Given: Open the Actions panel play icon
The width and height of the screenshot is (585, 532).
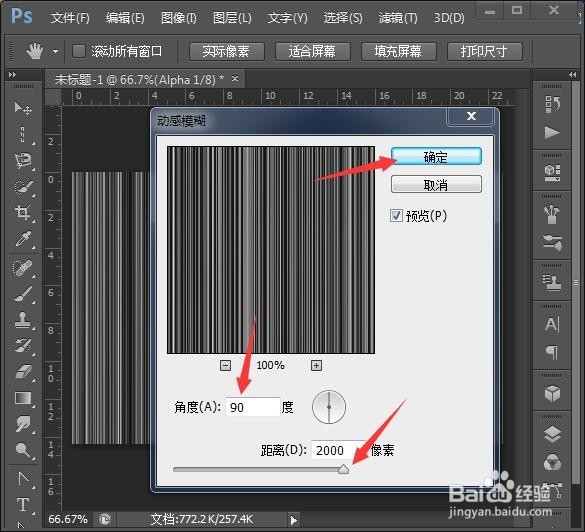Looking at the screenshot, I should tap(552, 132).
